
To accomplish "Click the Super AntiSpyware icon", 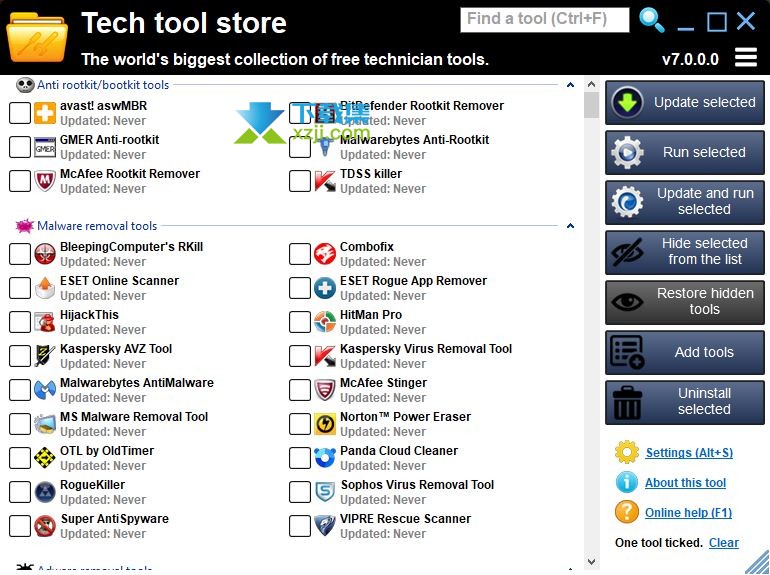I will pos(45,525).
